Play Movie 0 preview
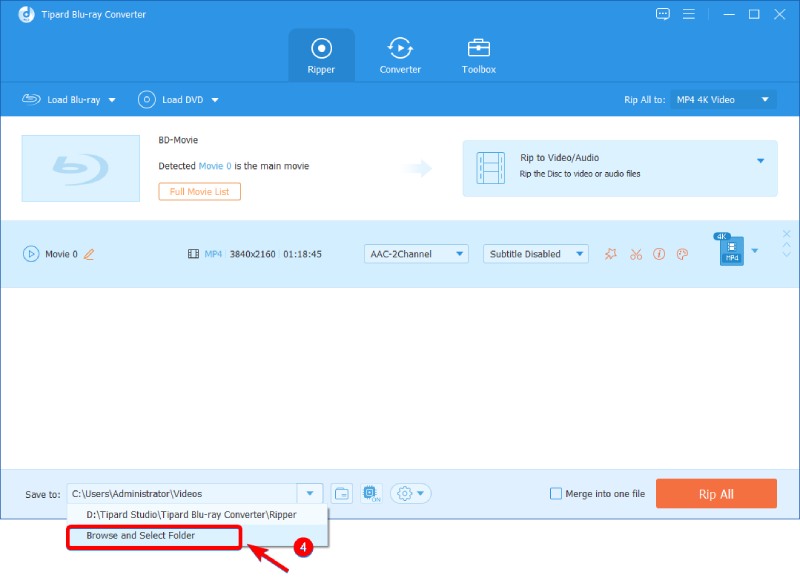This screenshot has height=581, width=800. pos(31,254)
